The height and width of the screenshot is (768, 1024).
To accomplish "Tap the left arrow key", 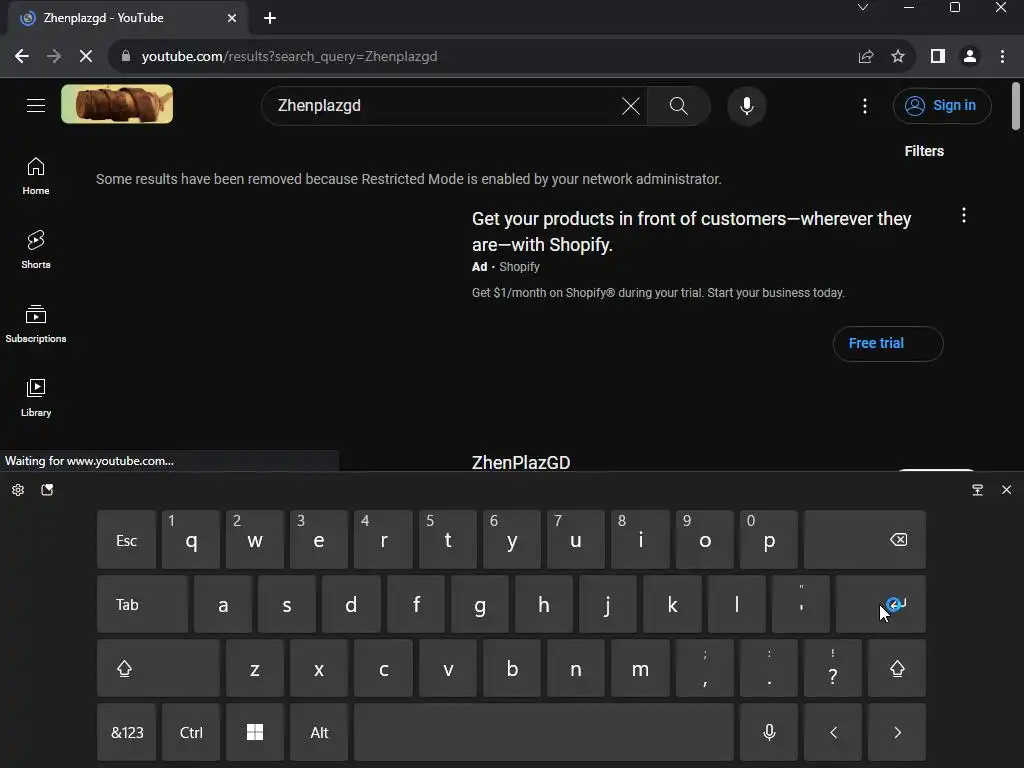I will [x=833, y=732].
